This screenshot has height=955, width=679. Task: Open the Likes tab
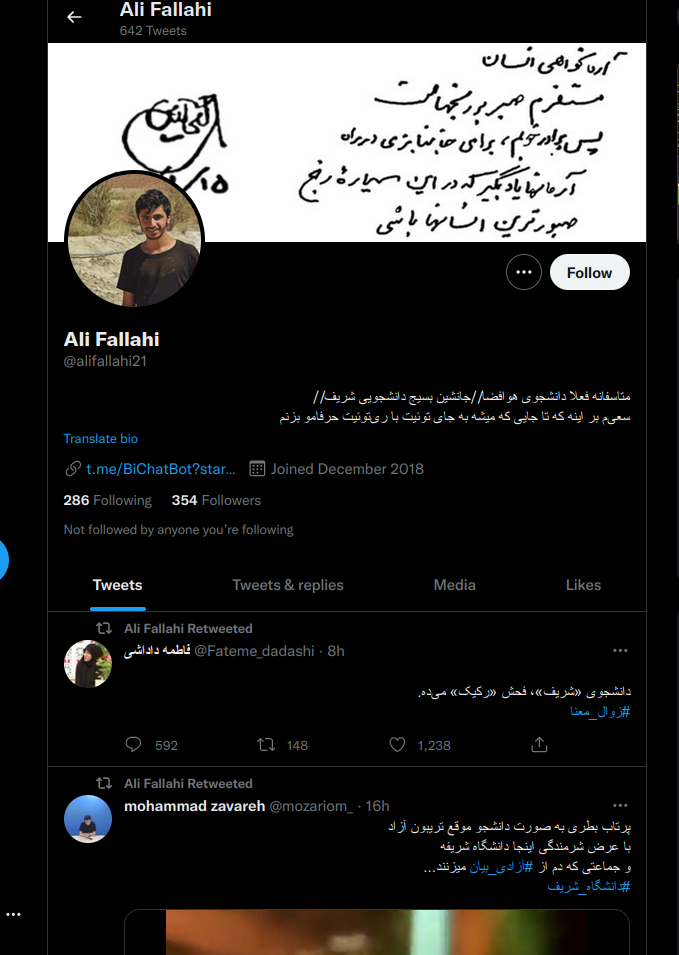[583, 585]
